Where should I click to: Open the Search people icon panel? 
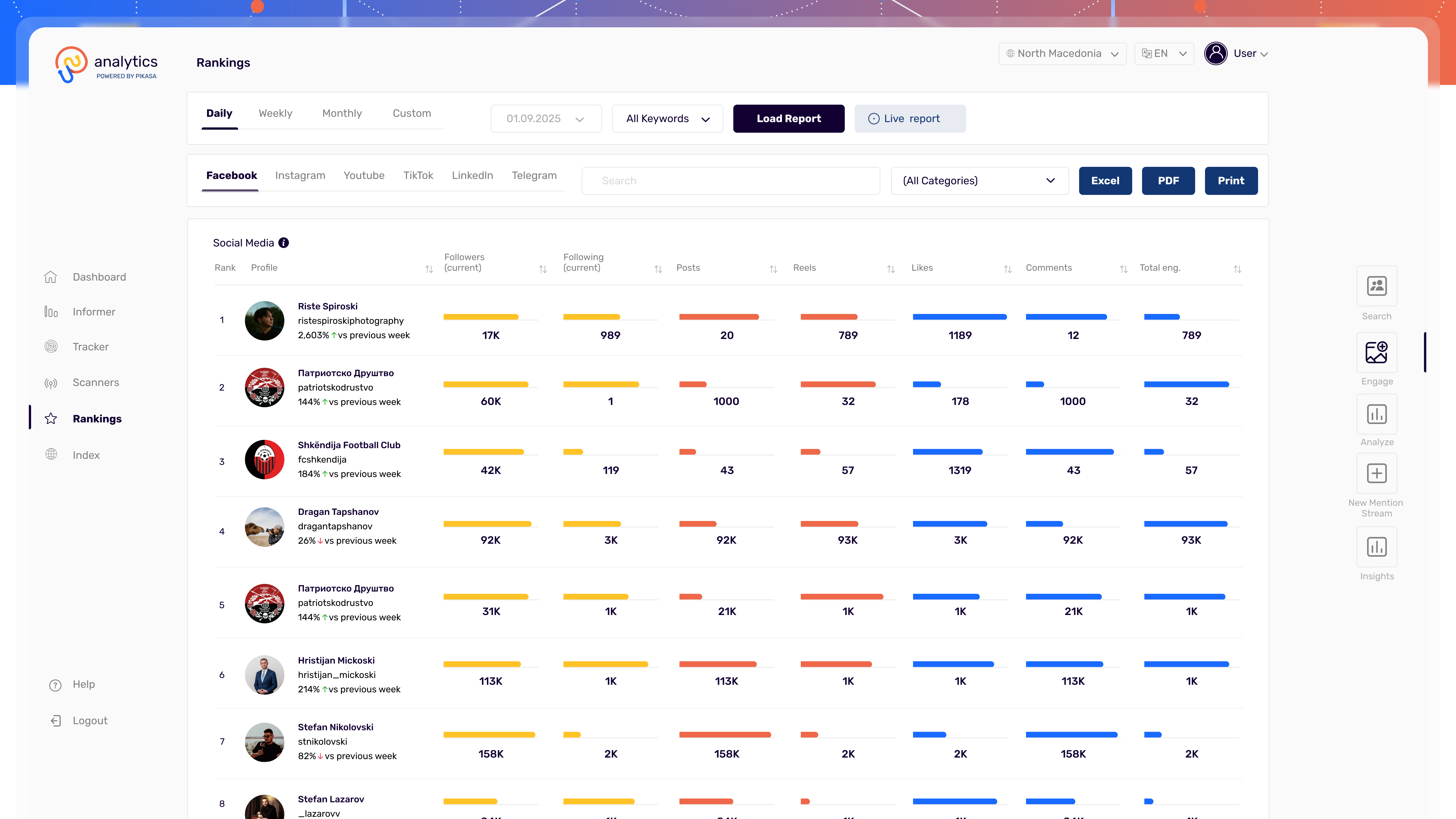point(1377,286)
